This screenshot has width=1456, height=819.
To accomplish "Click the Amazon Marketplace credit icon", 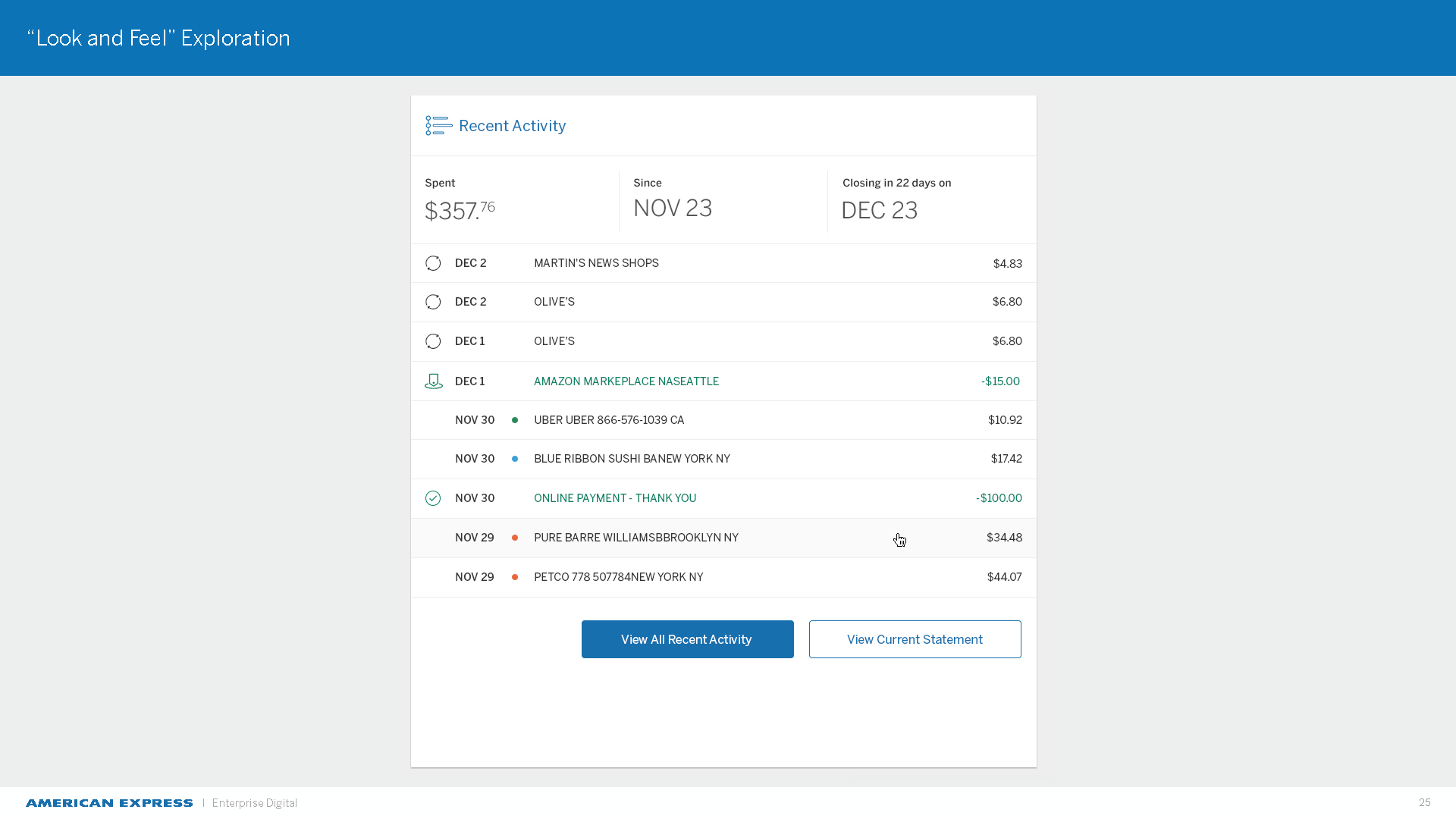I will (x=433, y=381).
